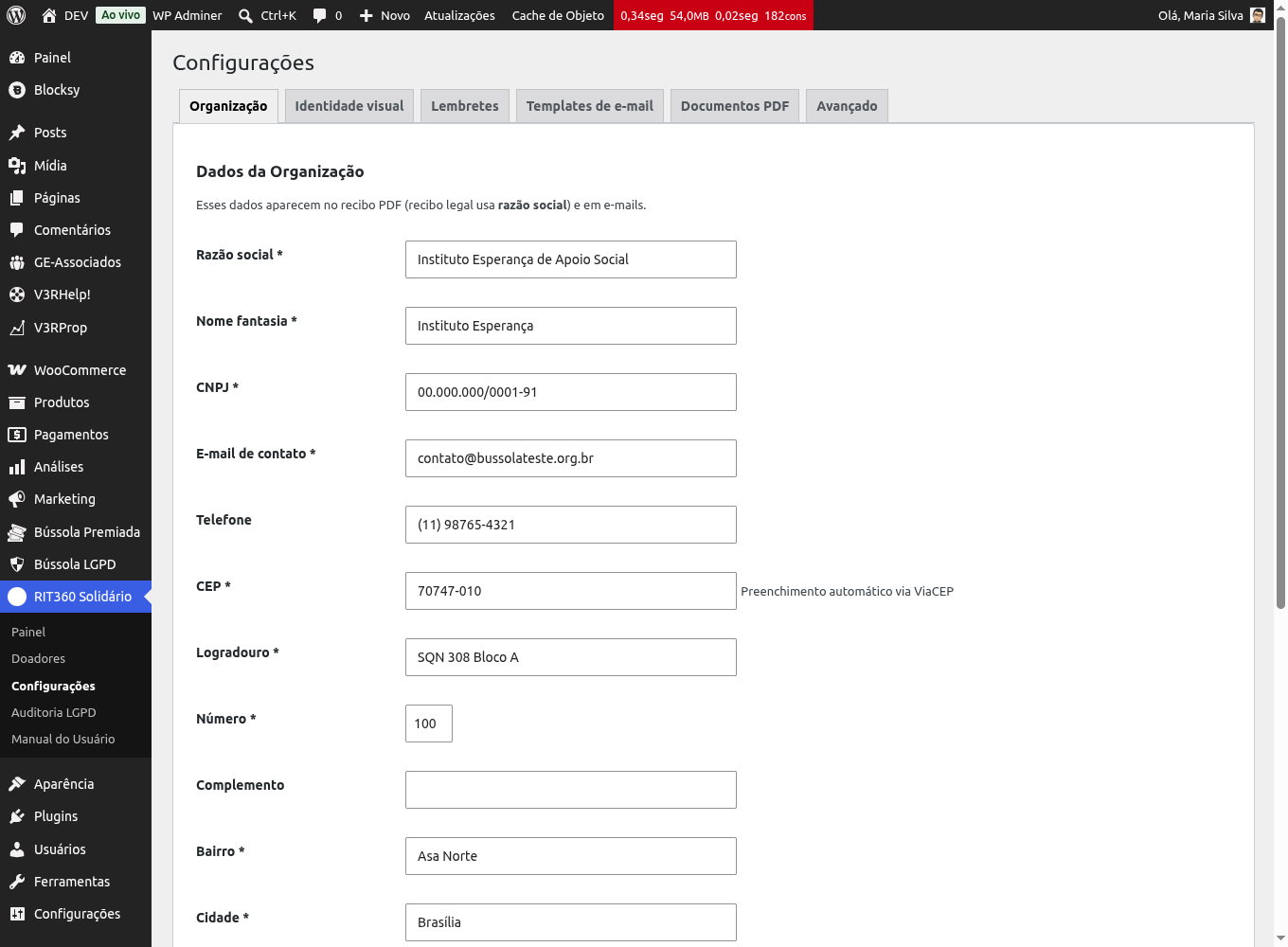Select the Documentos PDF tab

tap(735, 106)
